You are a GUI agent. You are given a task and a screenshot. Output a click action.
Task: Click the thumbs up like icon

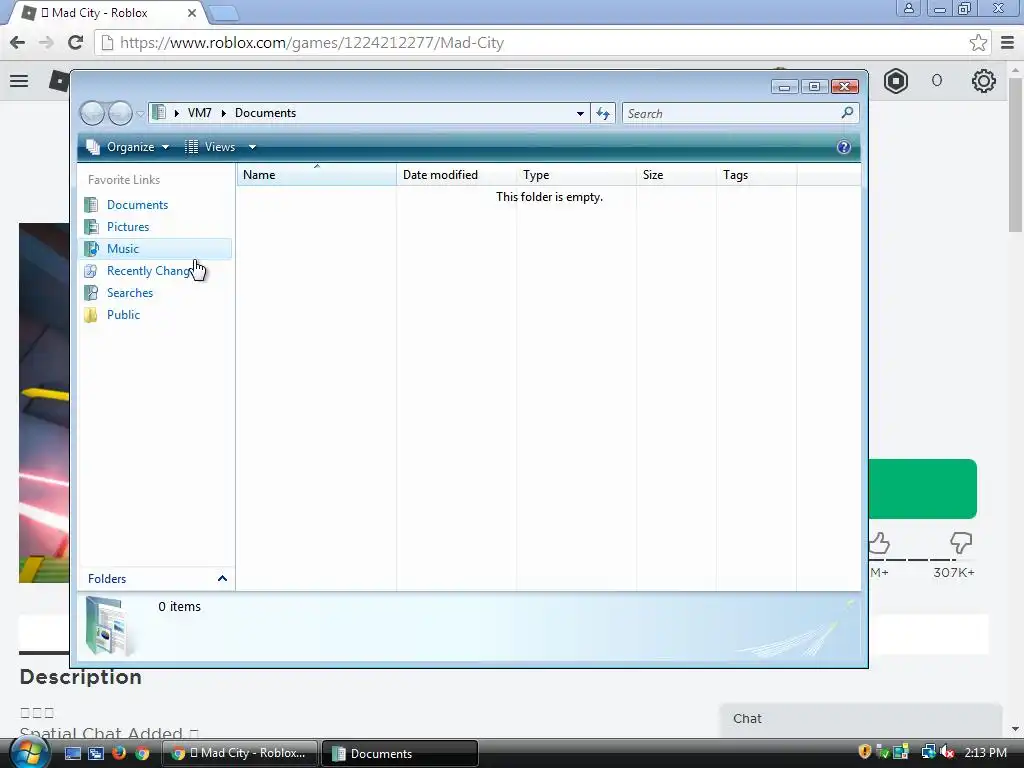(879, 543)
